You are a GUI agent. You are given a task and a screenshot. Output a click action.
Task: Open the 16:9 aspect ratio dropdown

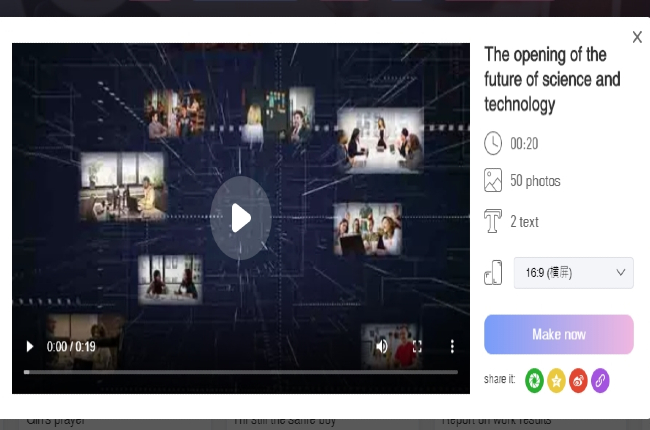click(572, 272)
